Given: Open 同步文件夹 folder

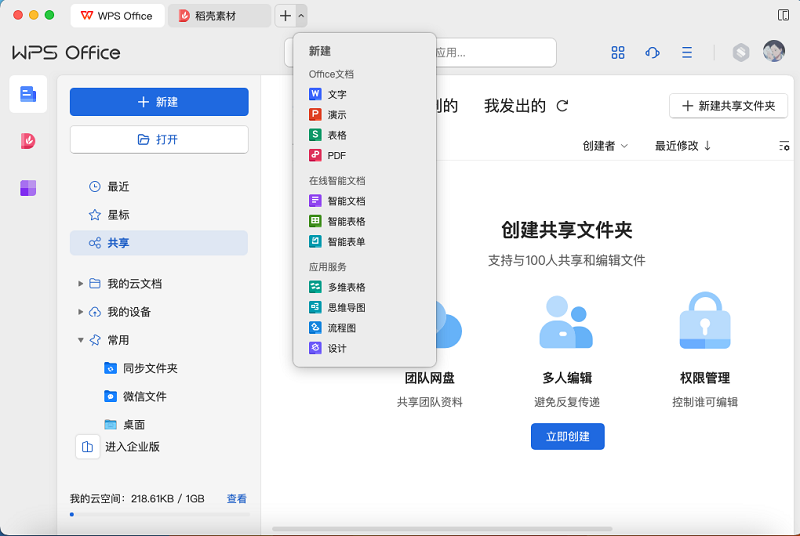Looking at the screenshot, I should coord(141,368).
